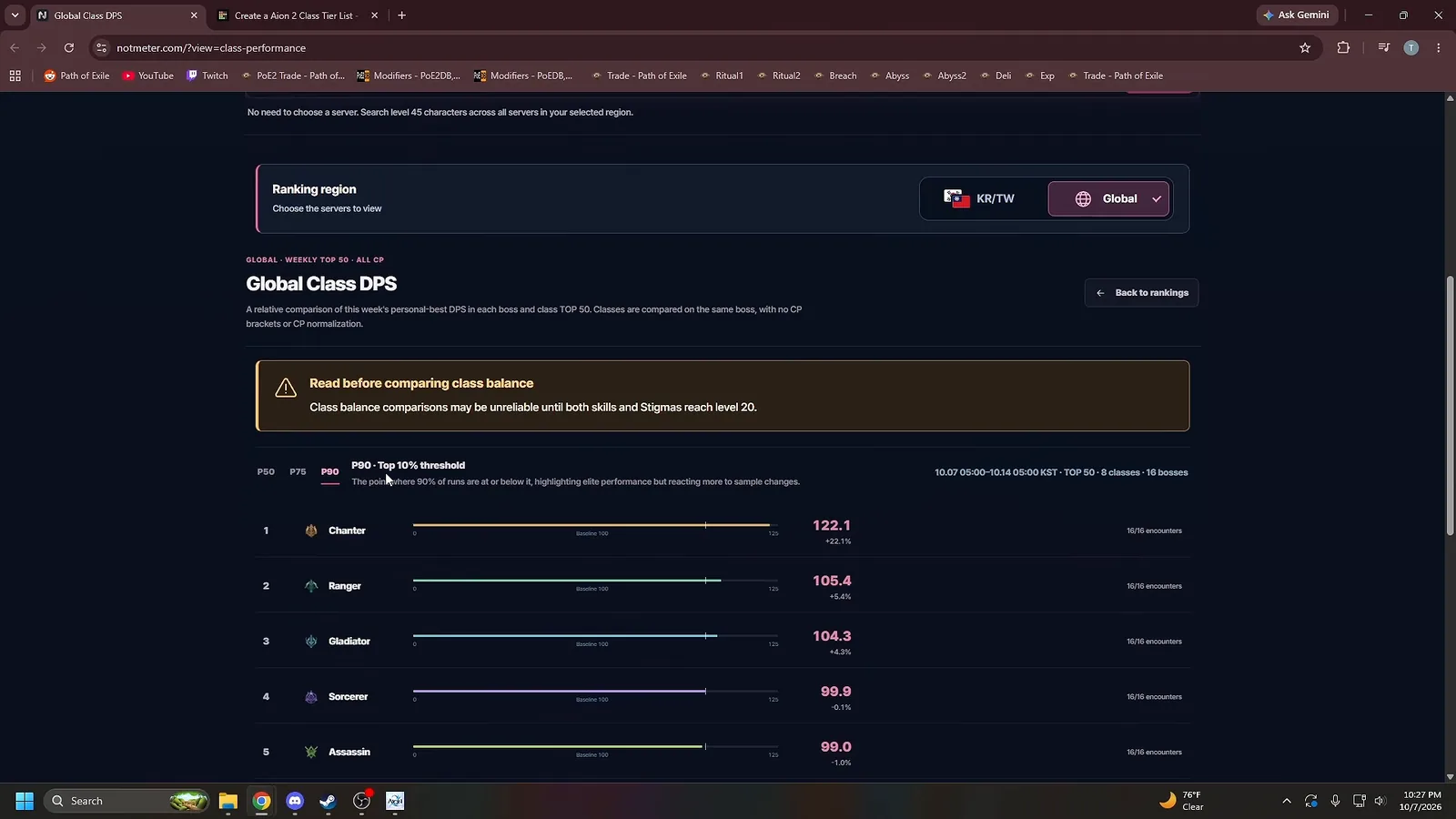Image resolution: width=1456 pixels, height=819 pixels.
Task: Reload the page with the refresh icon
Action: click(69, 48)
